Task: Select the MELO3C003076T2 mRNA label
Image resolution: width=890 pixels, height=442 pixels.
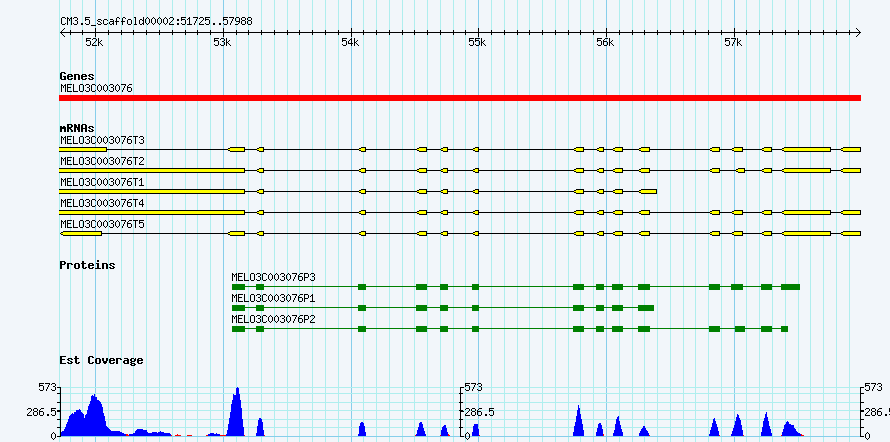Action: coord(102,161)
